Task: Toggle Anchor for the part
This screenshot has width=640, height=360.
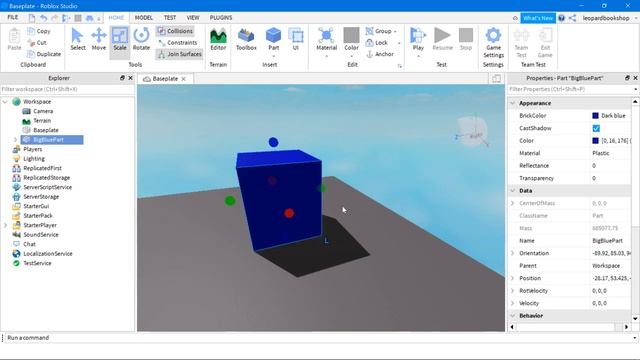Action: (x=380, y=54)
